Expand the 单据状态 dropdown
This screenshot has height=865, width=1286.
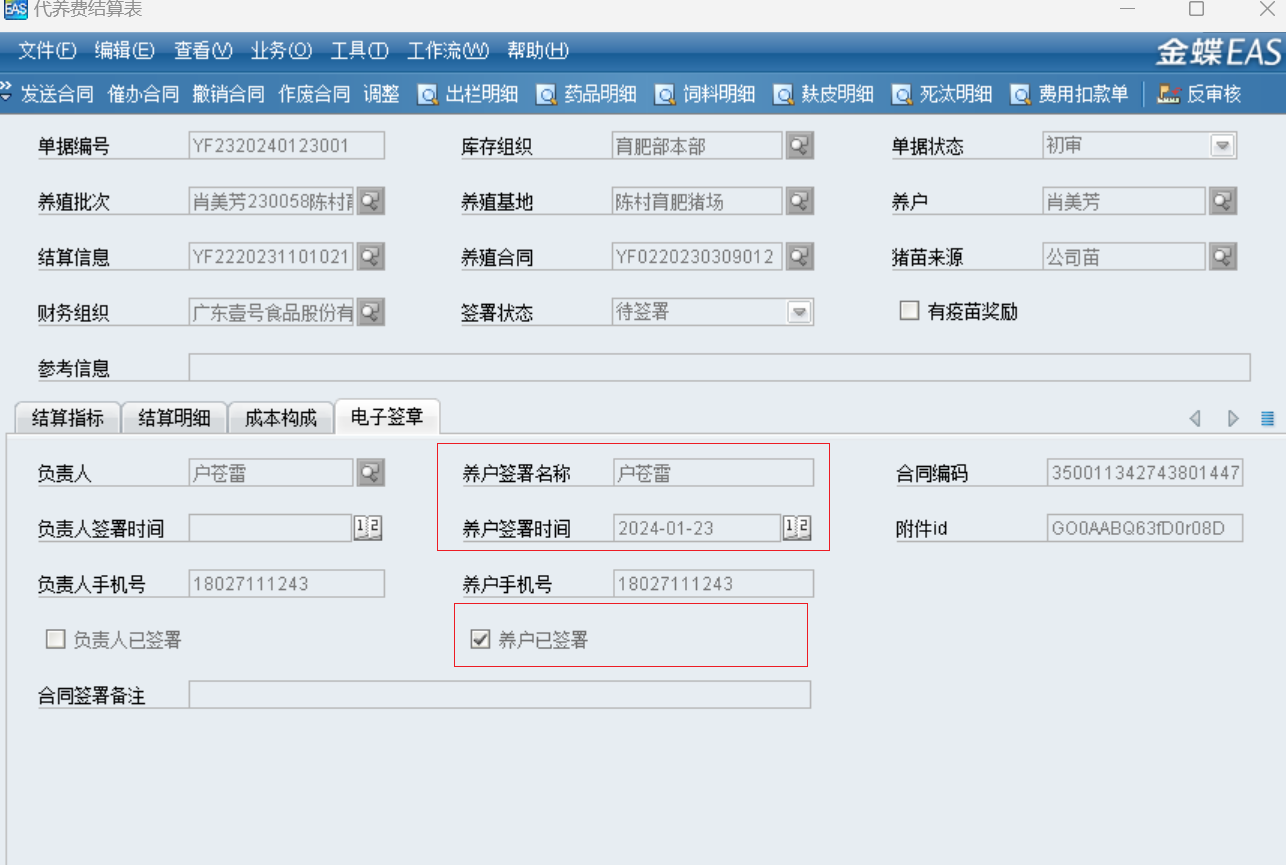point(1222,146)
